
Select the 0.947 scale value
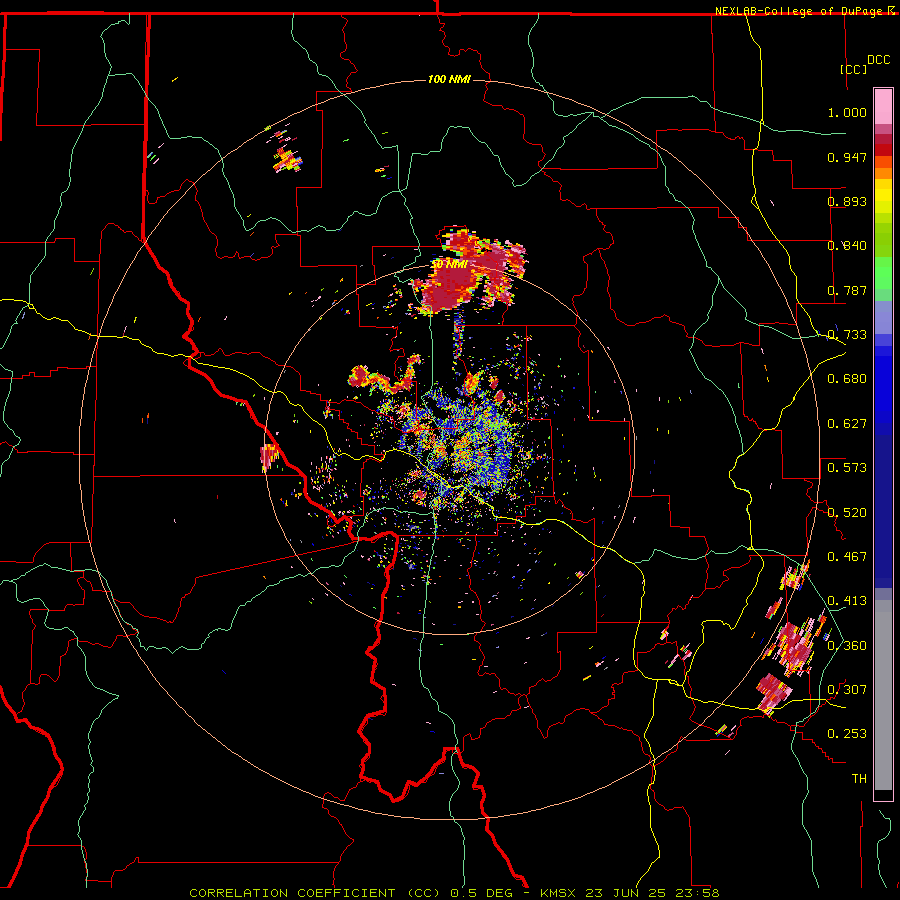click(x=847, y=157)
